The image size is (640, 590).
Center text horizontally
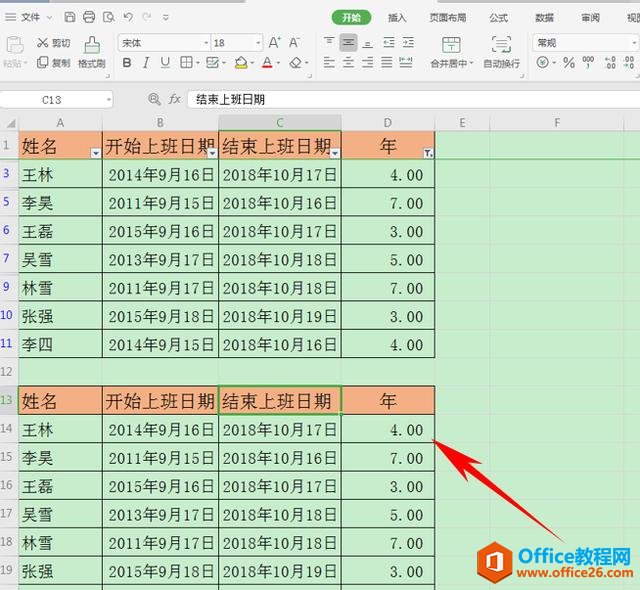(x=348, y=62)
